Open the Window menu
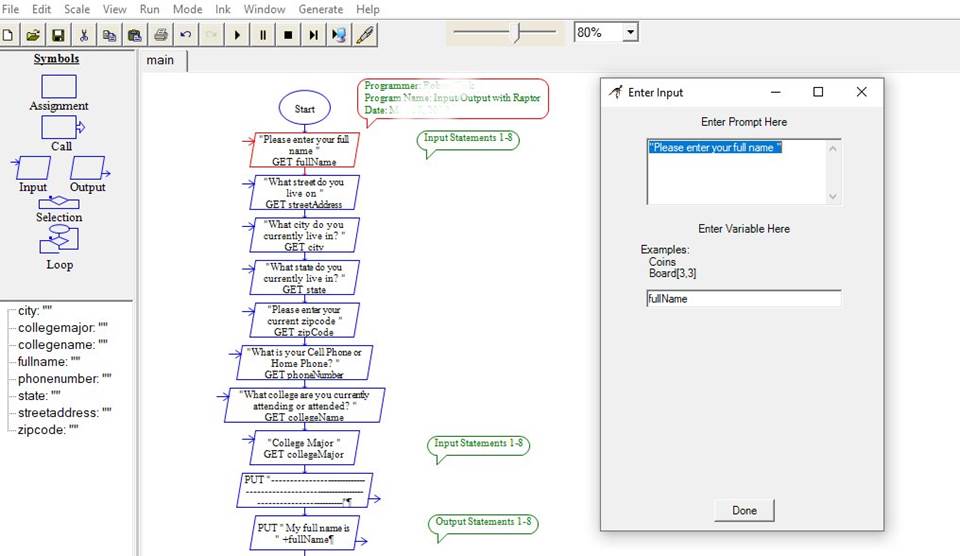This screenshot has height=556, width=960. (x=264, y=9)
